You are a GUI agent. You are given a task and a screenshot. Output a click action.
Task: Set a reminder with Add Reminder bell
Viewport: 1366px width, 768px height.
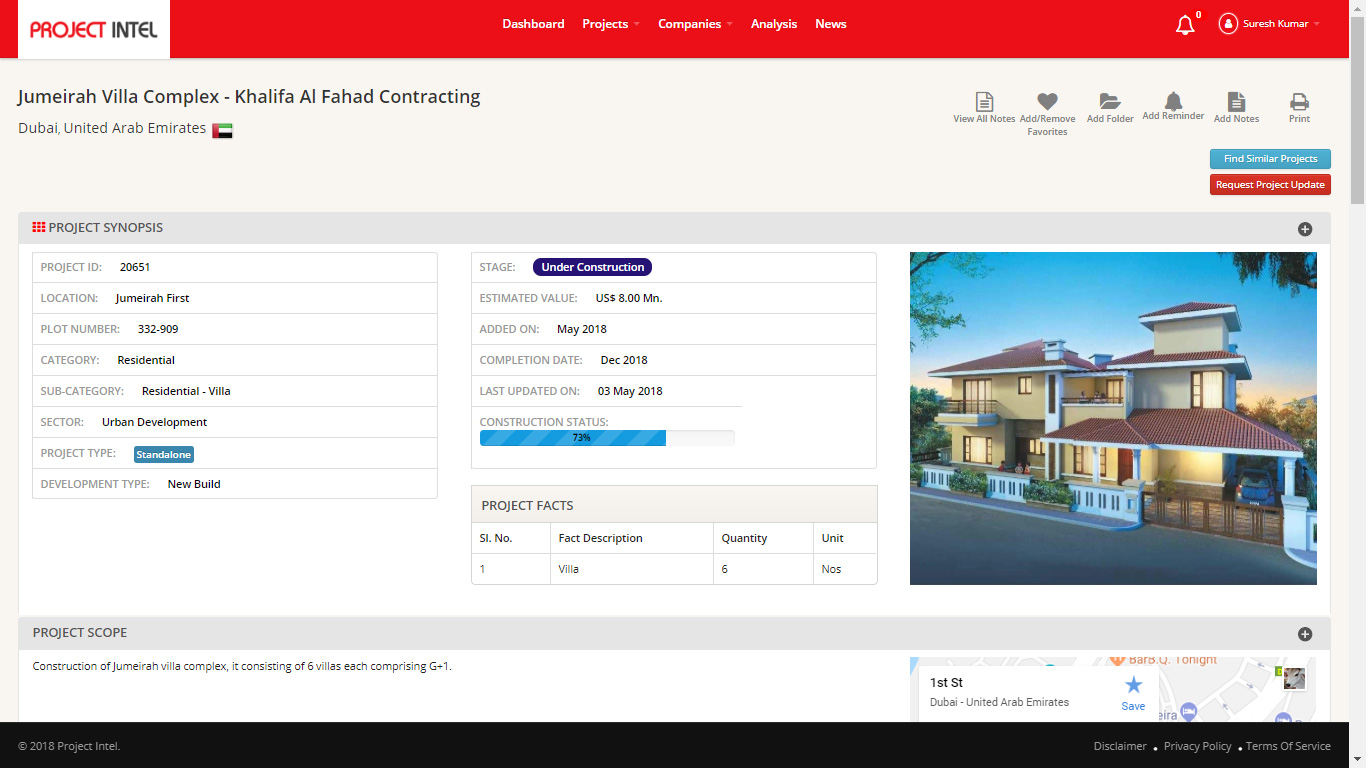coord(1173,100)
